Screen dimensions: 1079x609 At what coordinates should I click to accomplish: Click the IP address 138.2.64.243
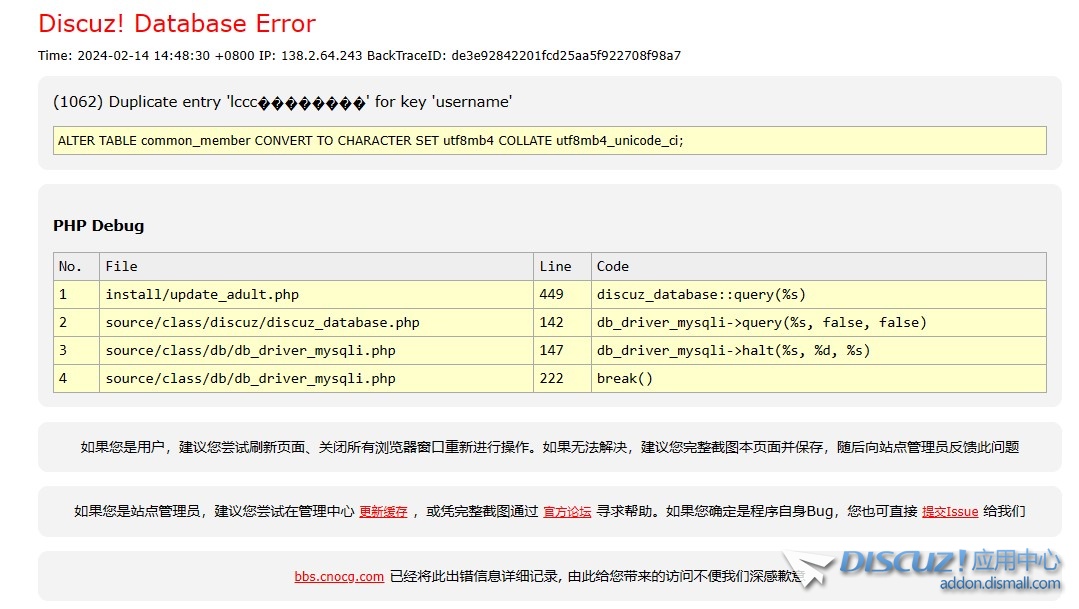click(x=321, y=56)
